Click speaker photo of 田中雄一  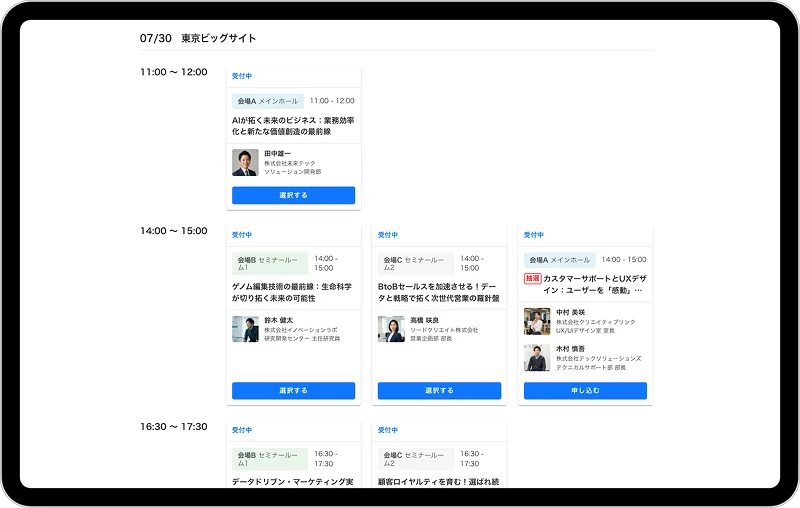245,163
